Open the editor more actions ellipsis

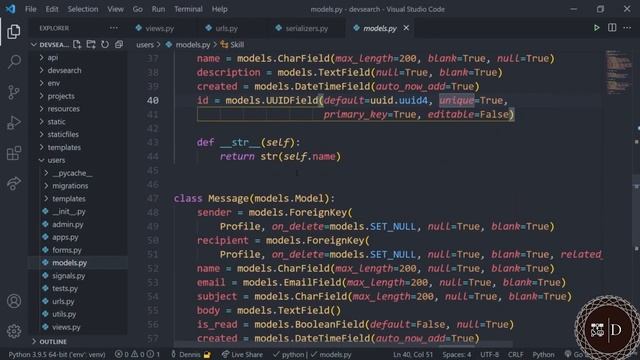click(627, 28)
